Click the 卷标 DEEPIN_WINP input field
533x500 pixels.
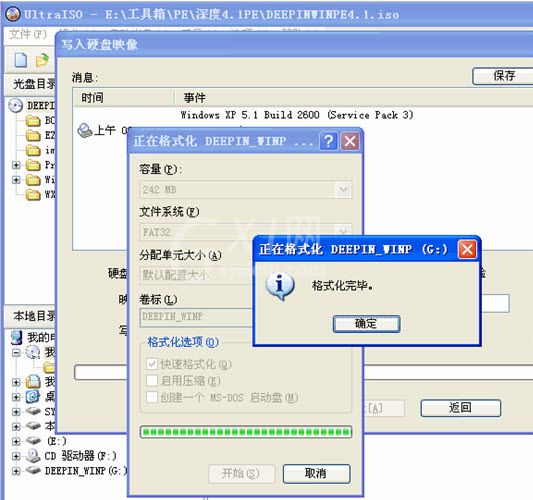click(196, 317)
